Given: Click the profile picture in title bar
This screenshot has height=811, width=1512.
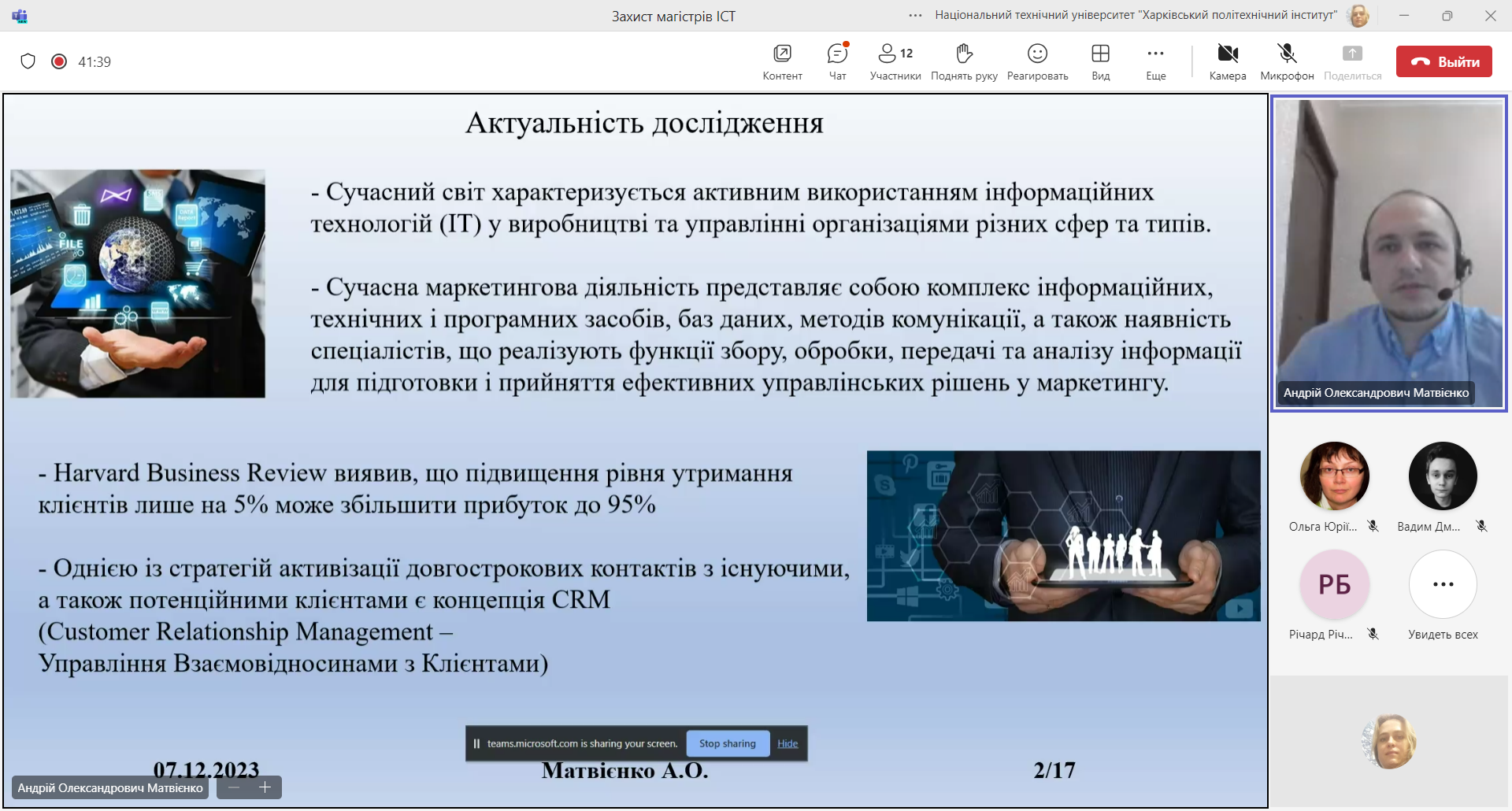Looking at the screenshot, I should [1358, 15].
